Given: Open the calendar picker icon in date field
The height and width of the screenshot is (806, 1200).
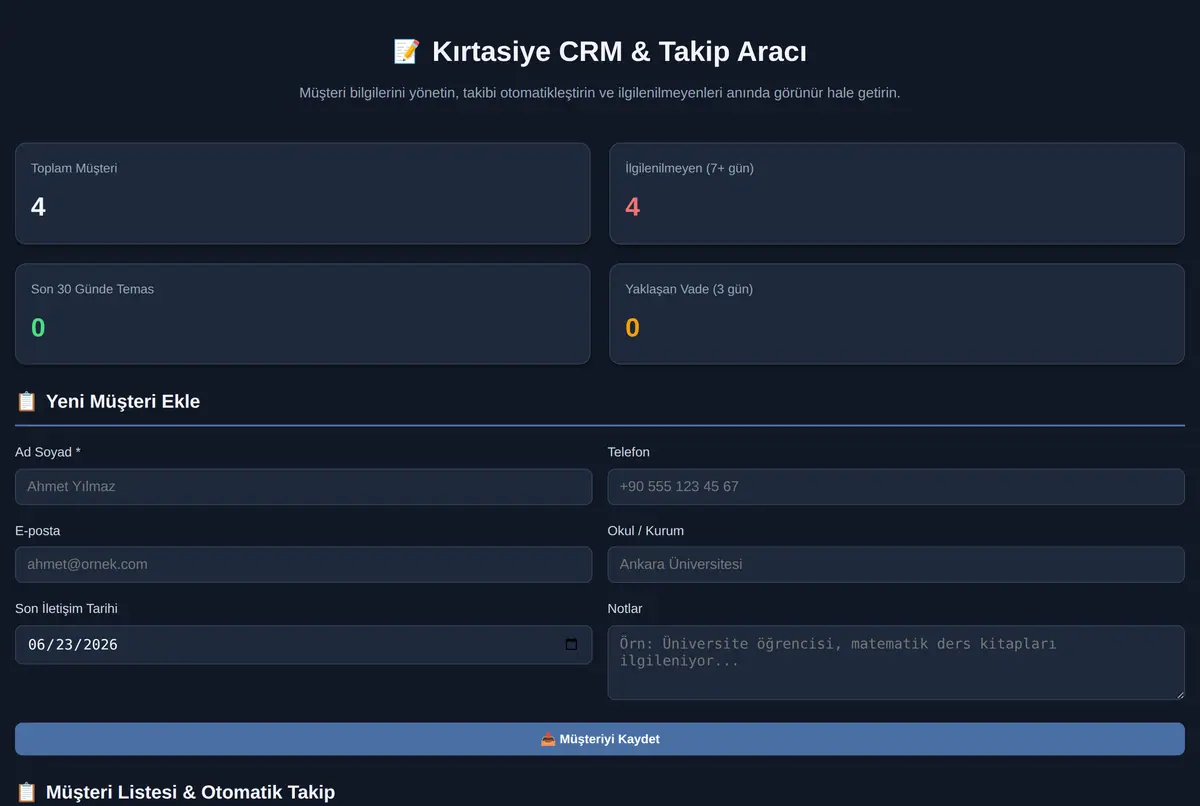Looking at the screenshot, I should pos(571,644).
